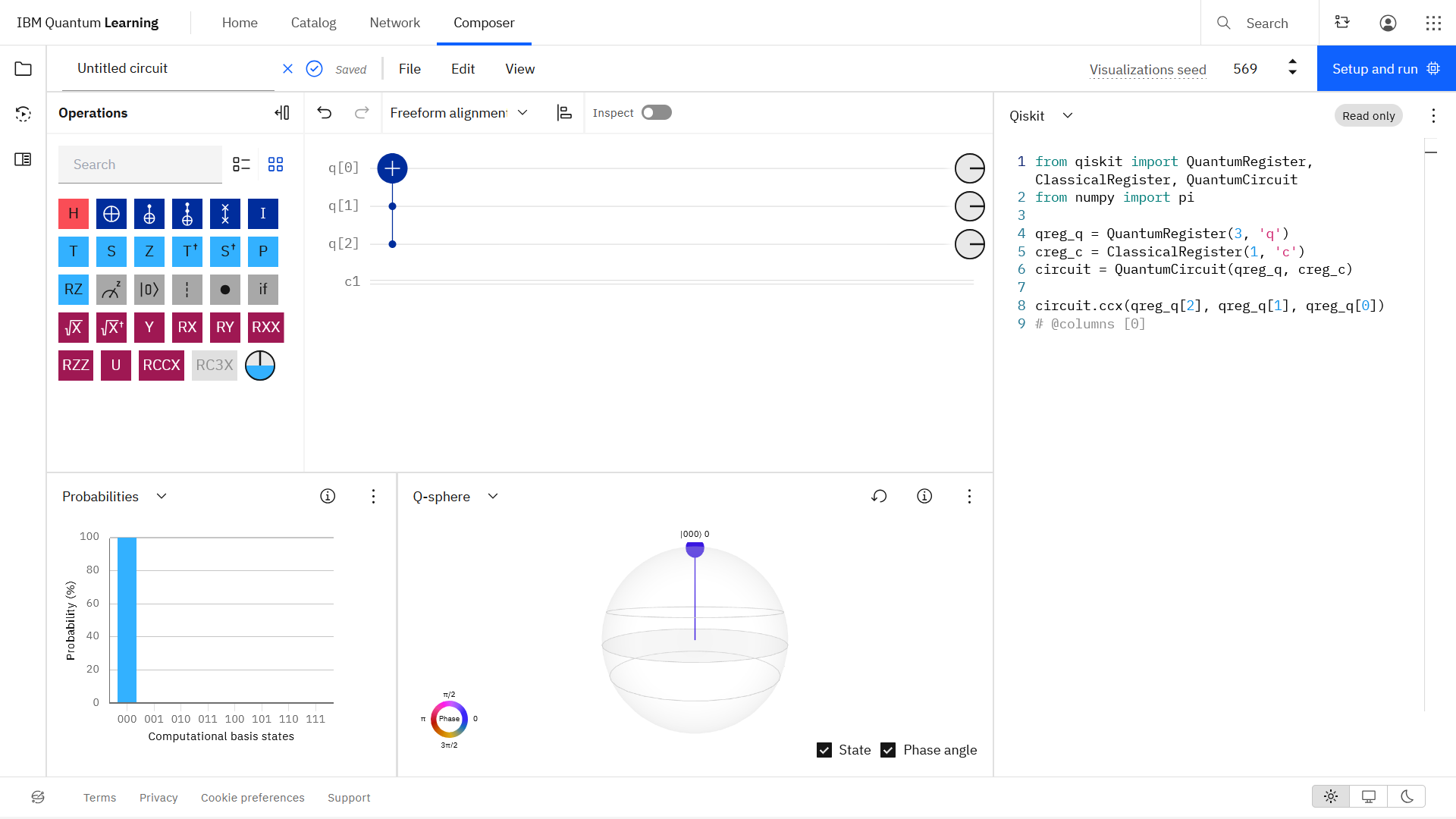Click the Search operations field
Screen dimensions: 1456x819
click(140, 165)
